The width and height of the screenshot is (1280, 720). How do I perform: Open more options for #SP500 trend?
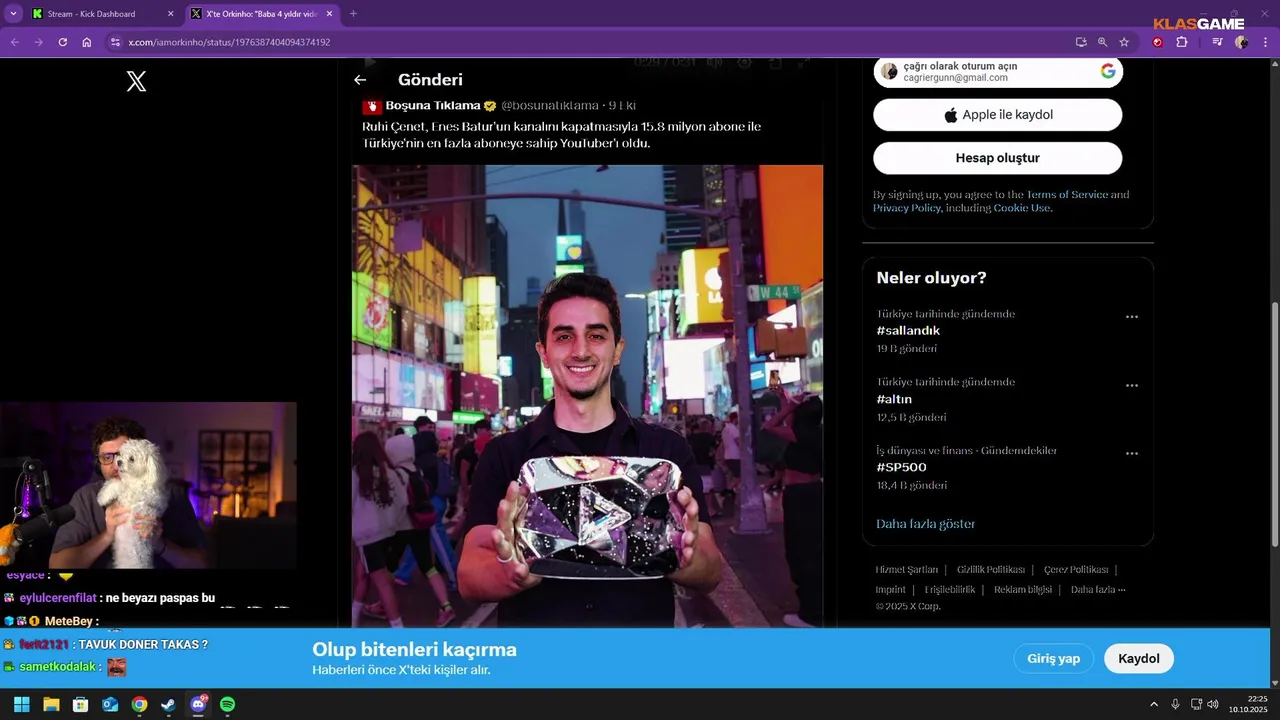(1132, 453)
